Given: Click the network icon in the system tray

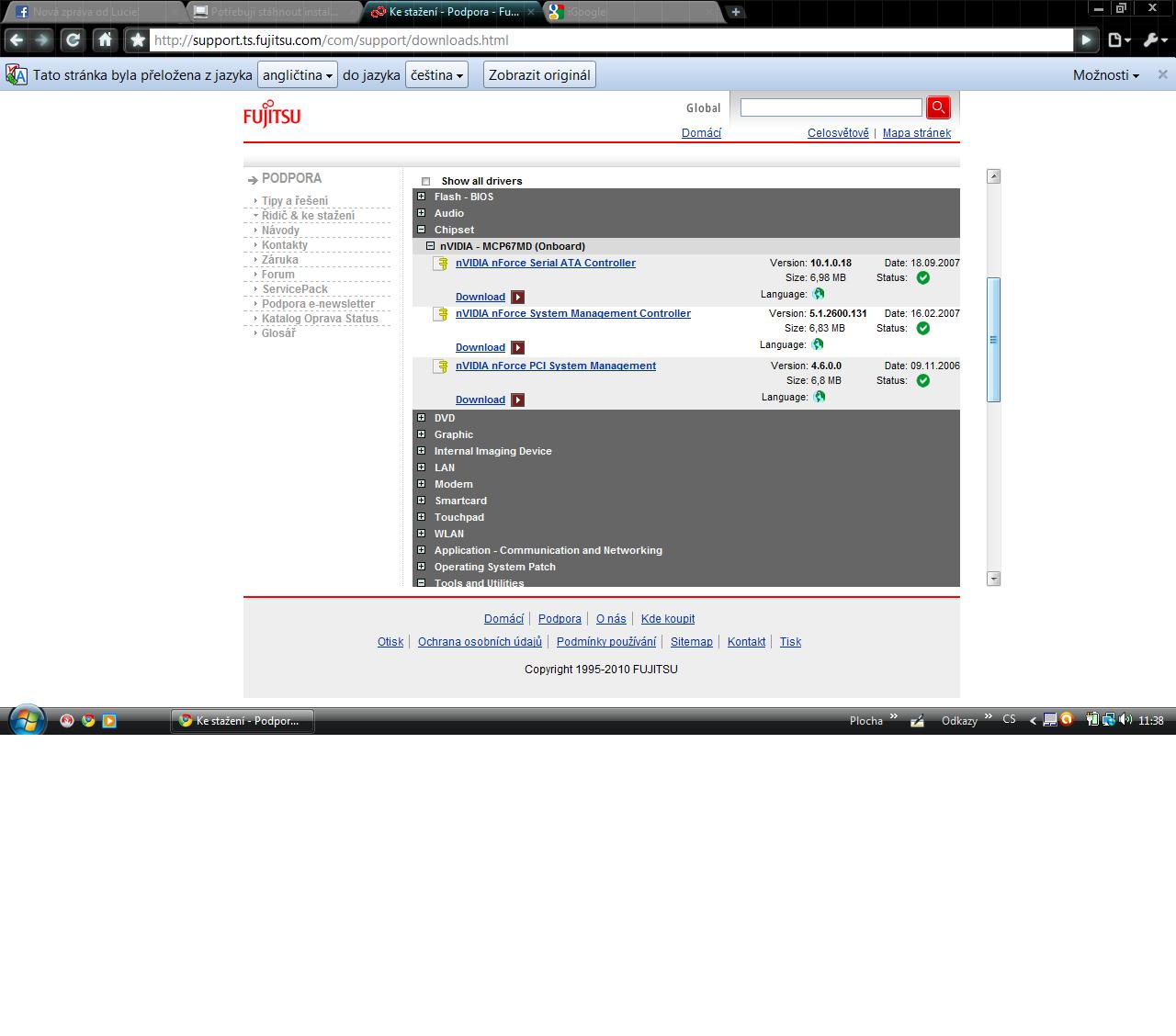Looking at the screenshot, I should coord(1109,720).
